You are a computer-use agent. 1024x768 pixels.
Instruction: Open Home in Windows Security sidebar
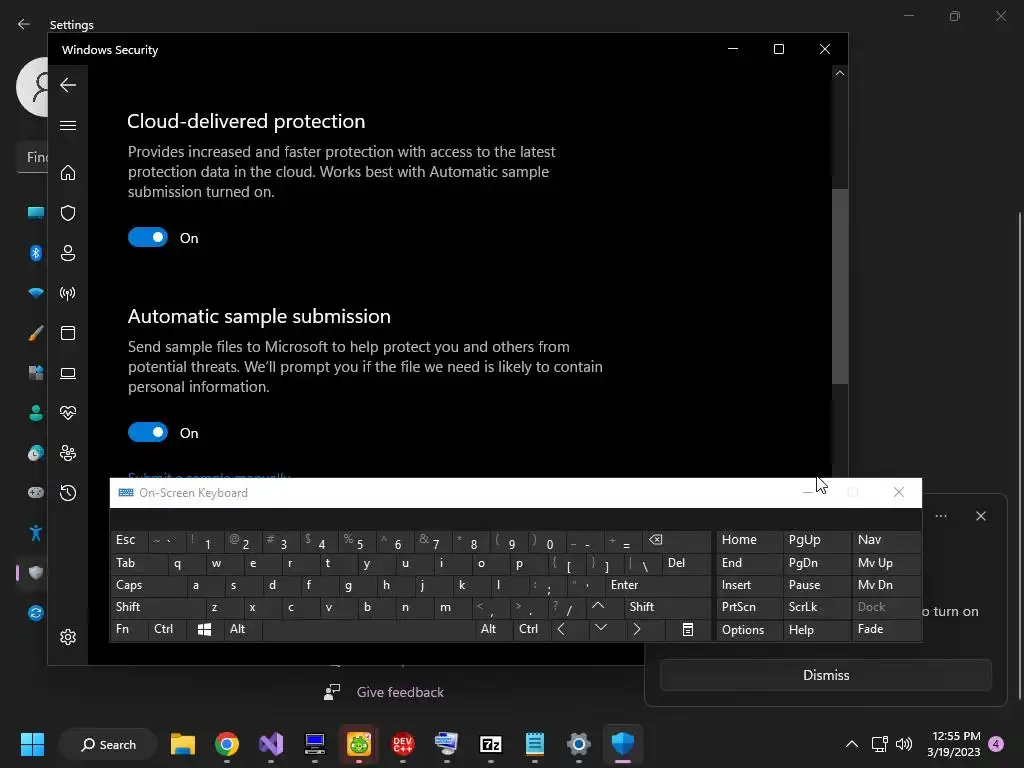pyautogui.click(x=68, y=173)
